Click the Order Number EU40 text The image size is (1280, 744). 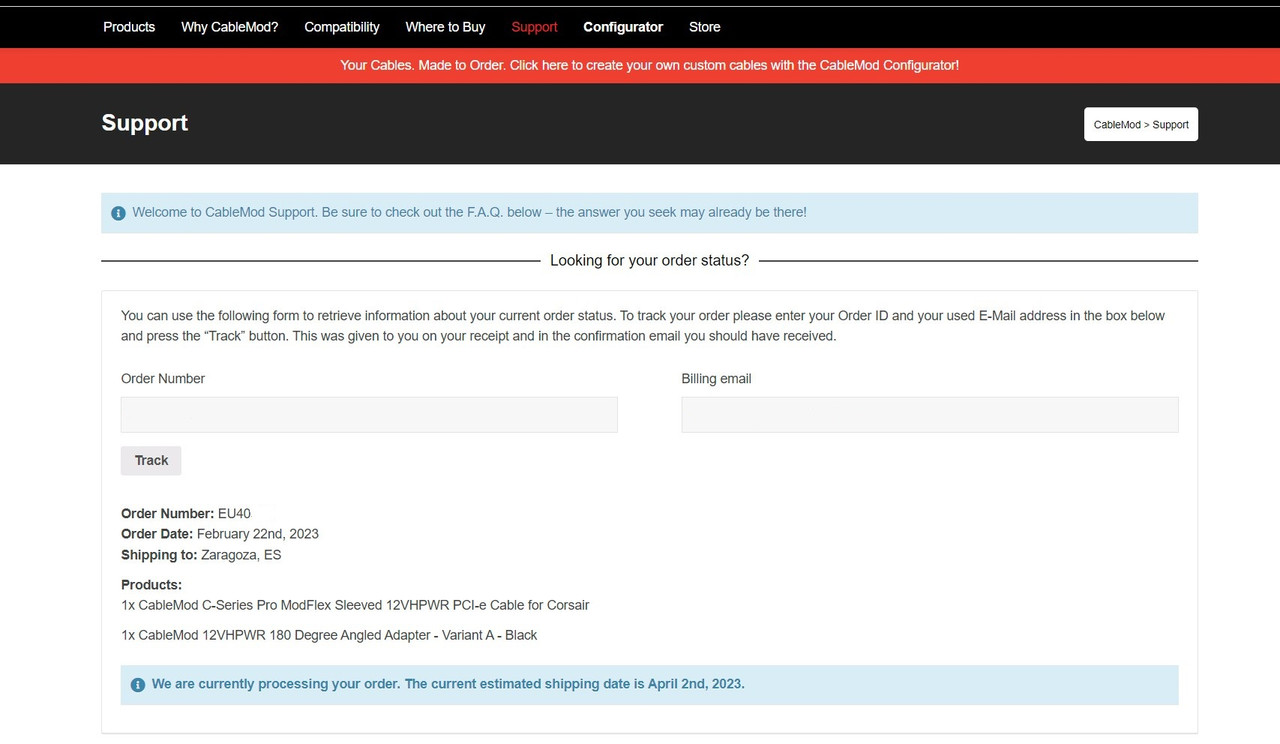click(186, 513)
